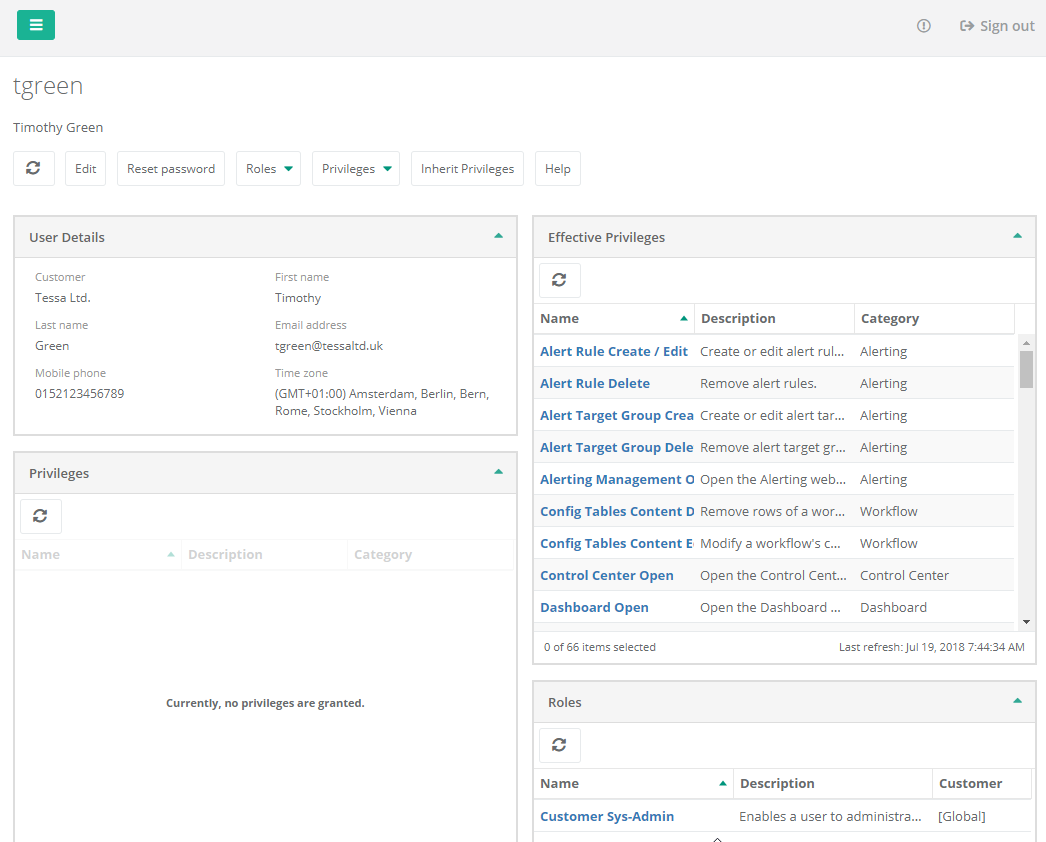Click the time zone value text
The width and height of the screenshot is (1046, 842).
point(382,402)
